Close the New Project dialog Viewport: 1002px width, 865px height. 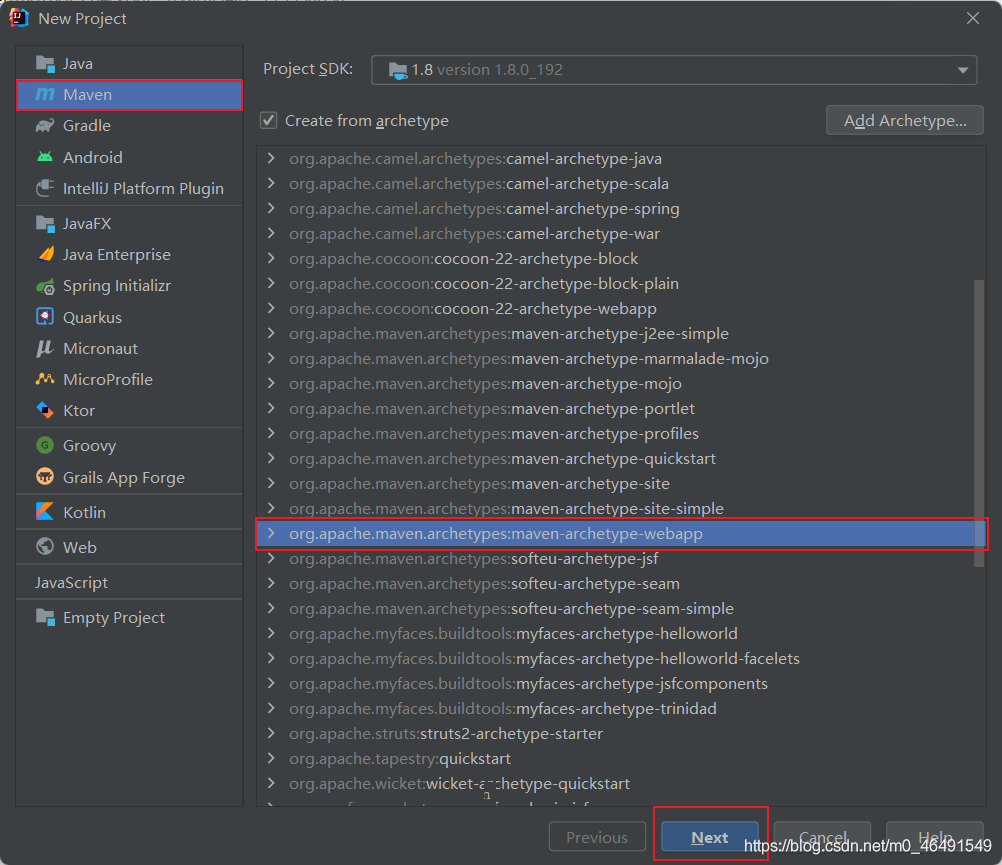973,18
